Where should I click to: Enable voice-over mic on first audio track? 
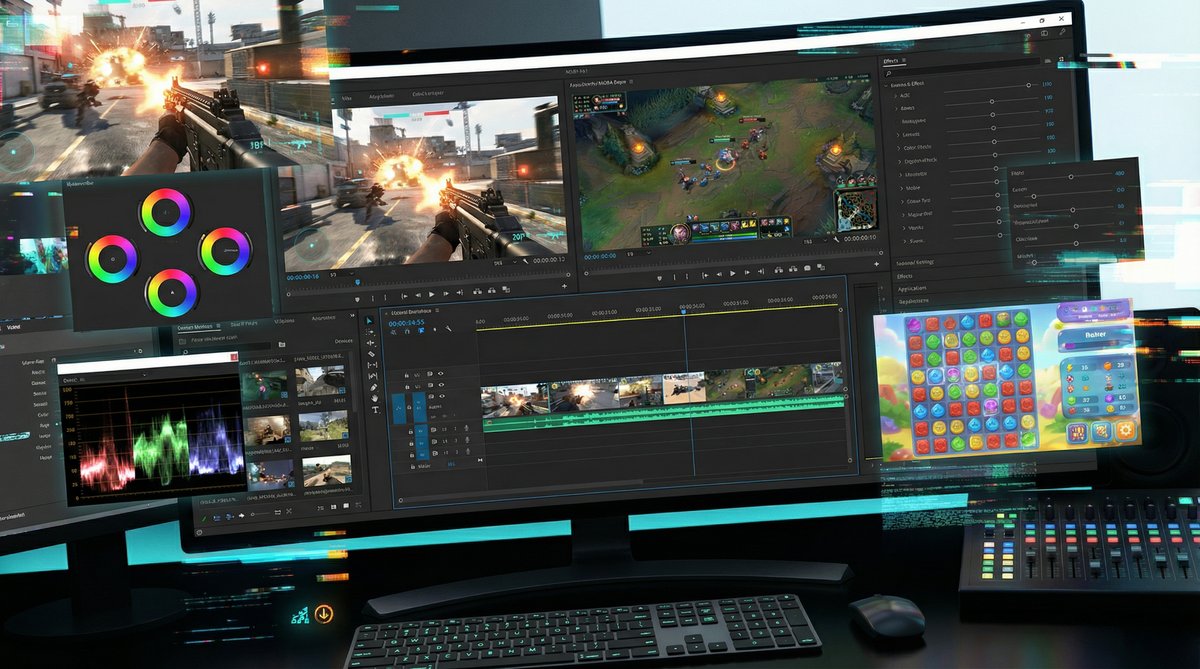(466, 428)
